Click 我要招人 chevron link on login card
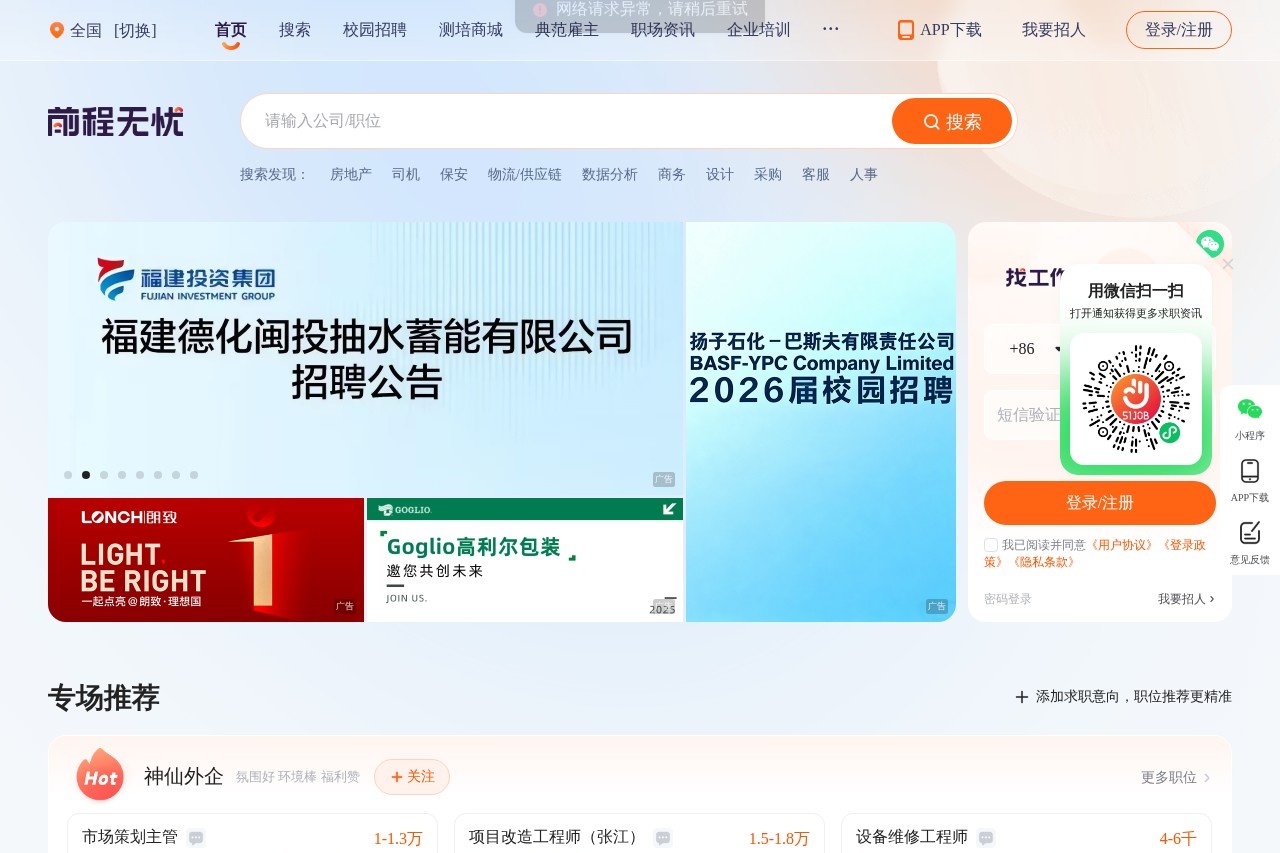The width and height of the screenshot is (1280, 853). (x=1187, y=599)
